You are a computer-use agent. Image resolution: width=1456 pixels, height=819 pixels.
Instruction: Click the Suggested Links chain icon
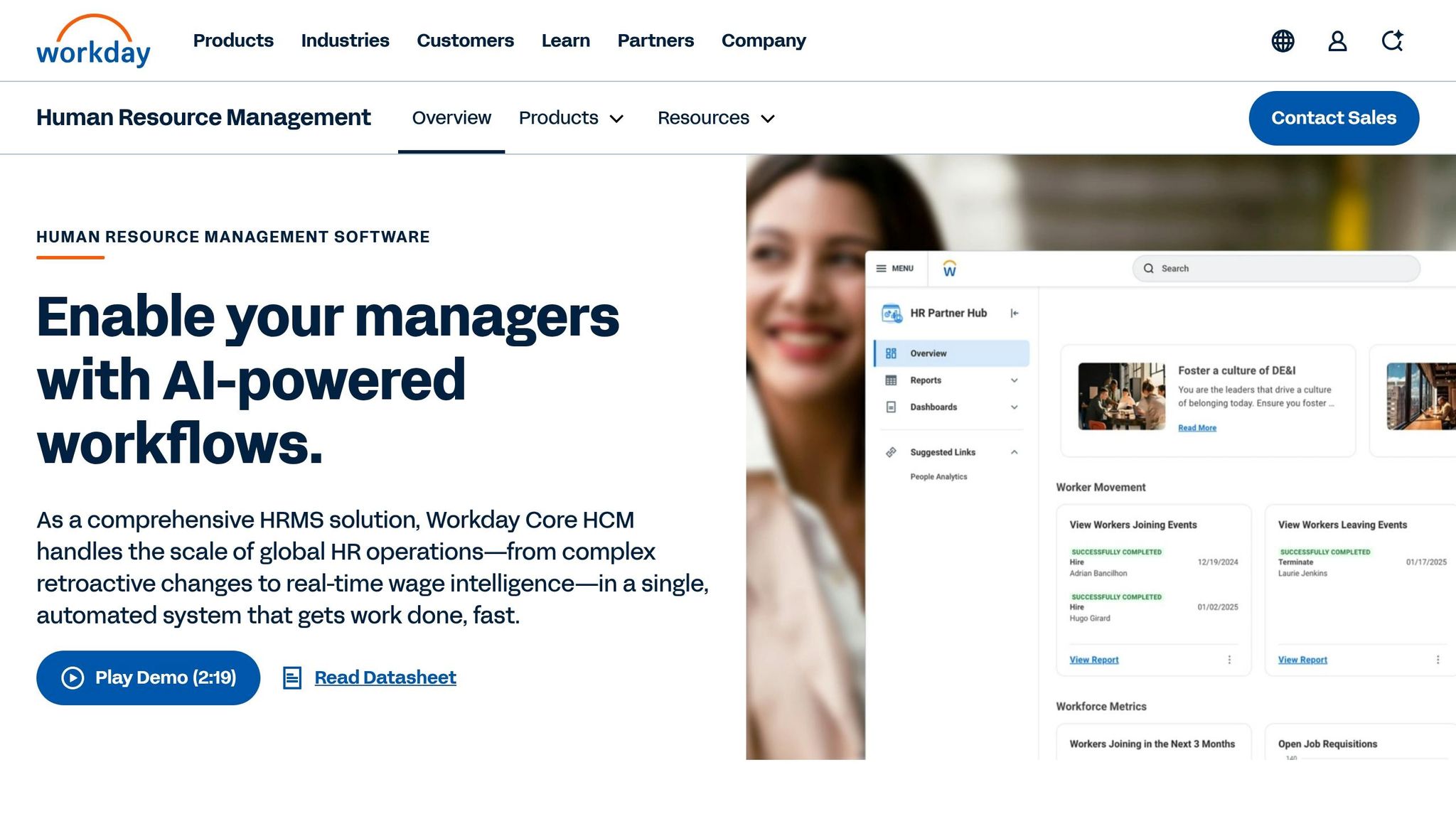click(891, 452)
